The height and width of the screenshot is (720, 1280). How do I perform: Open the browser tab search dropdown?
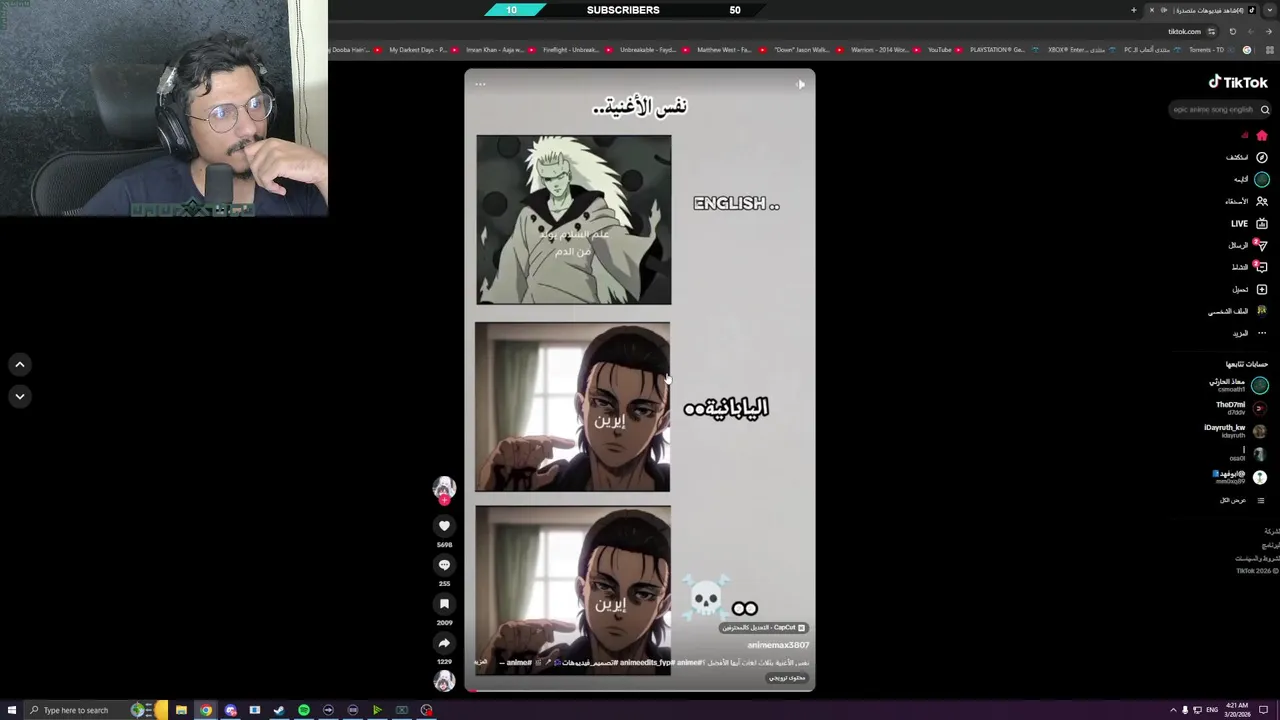[x=1269, y=10]
